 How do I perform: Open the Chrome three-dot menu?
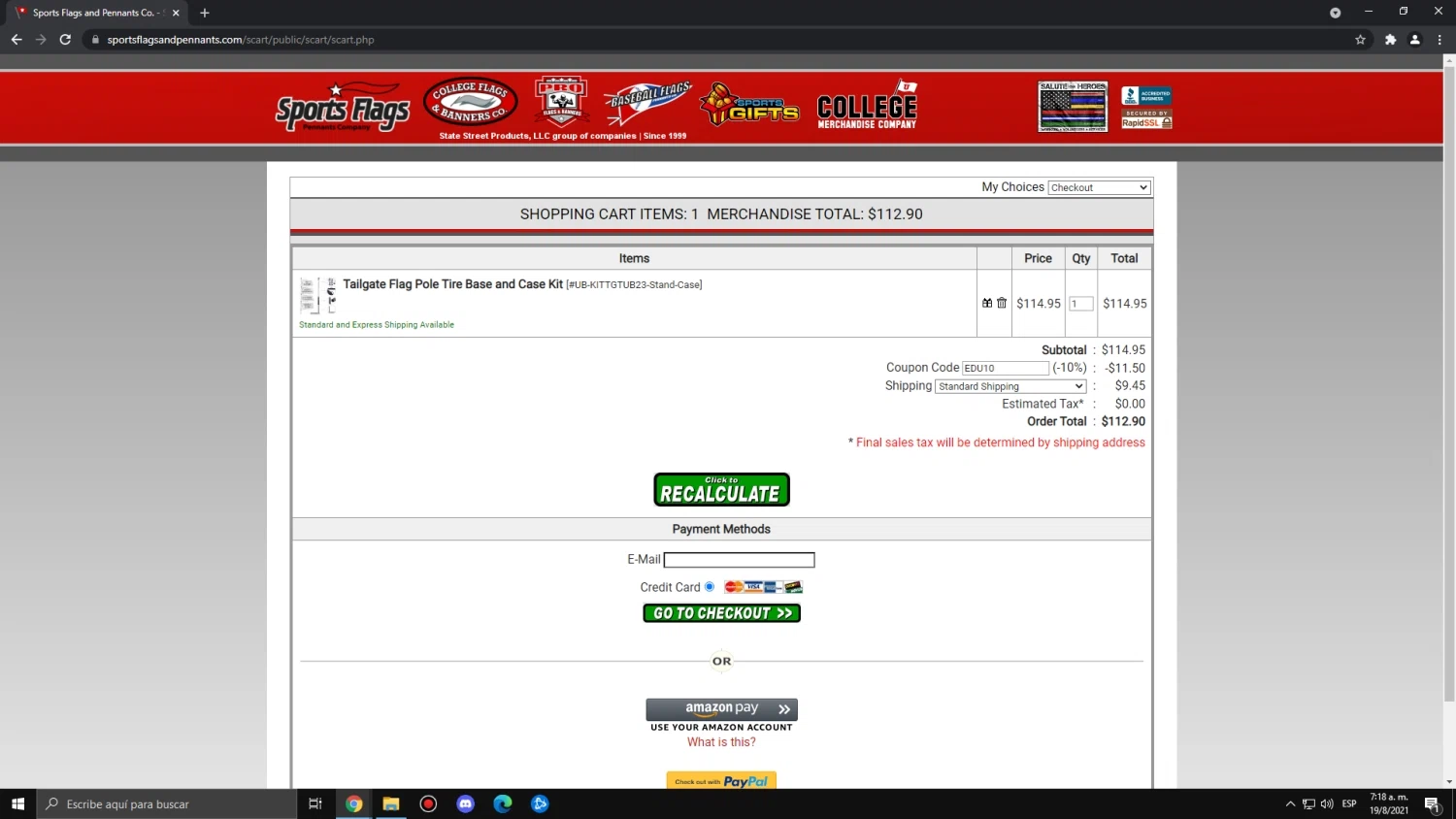click(x=1439, y=40)
